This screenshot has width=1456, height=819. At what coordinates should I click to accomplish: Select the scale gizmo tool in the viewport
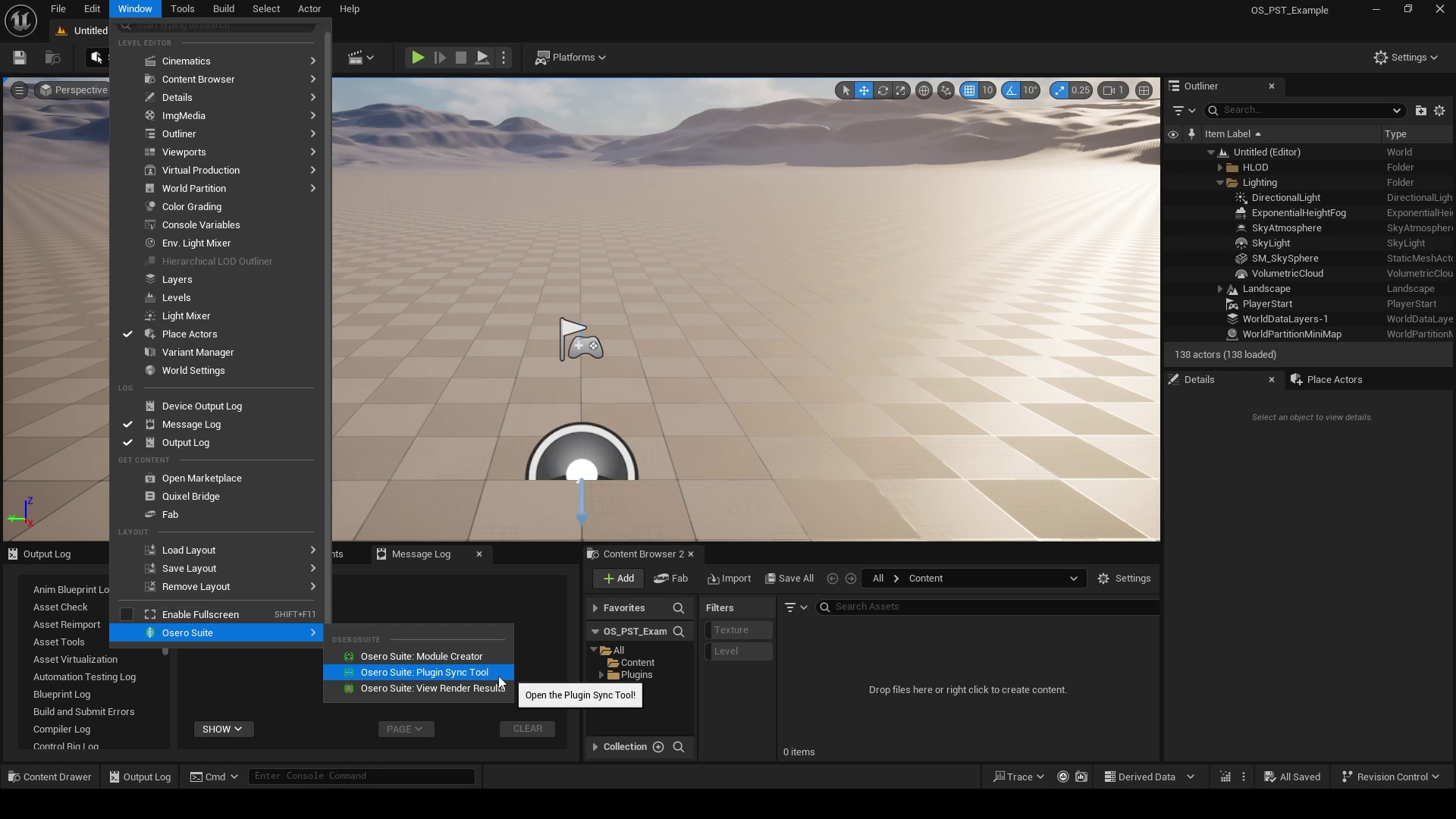900,90
